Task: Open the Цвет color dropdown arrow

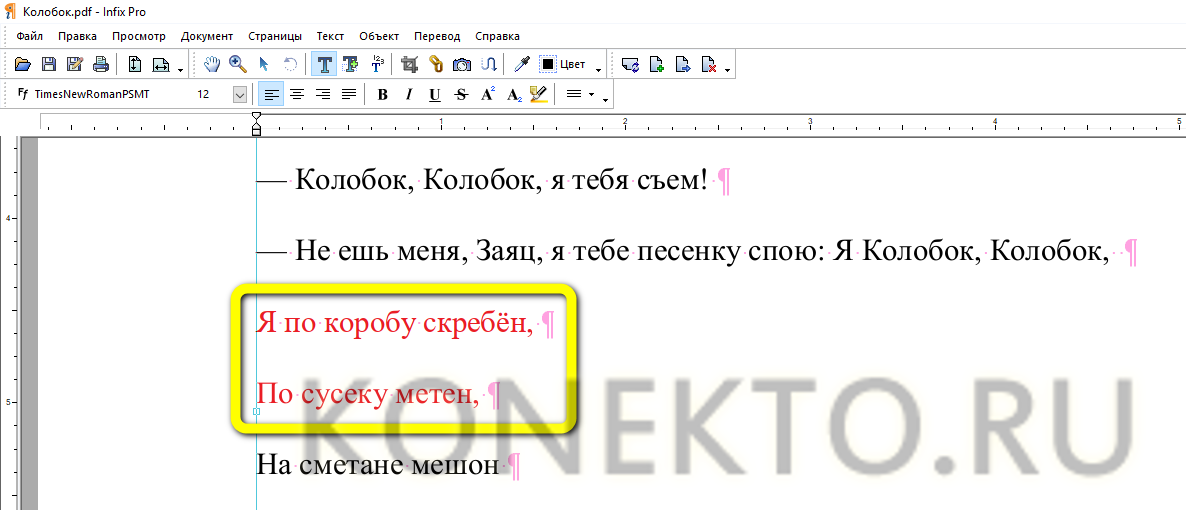Action: click(598, 67)
